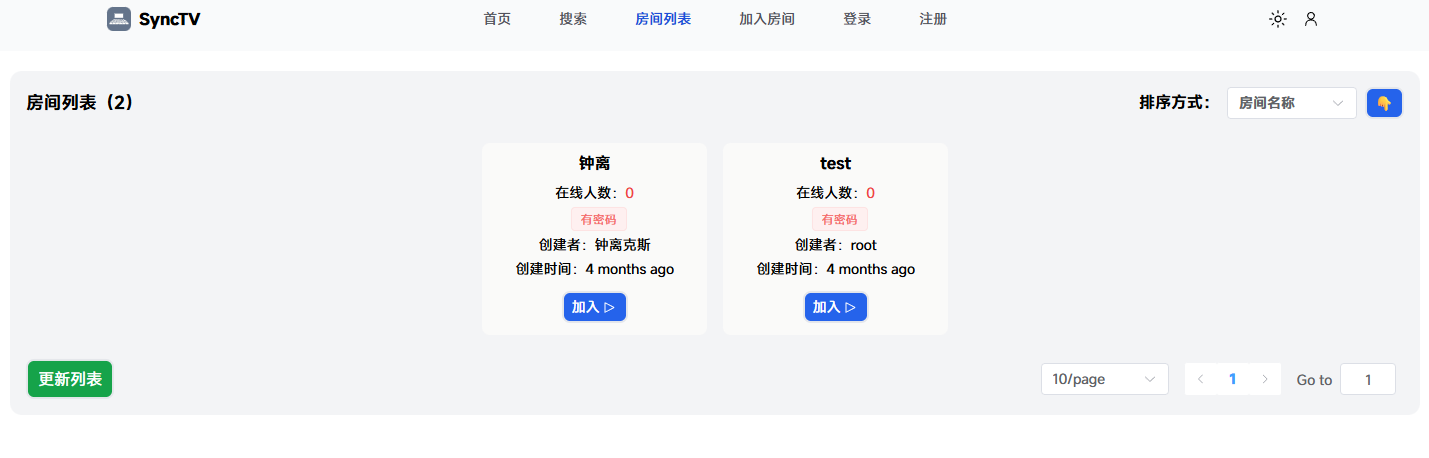Select the 房间列表 nav item
This screenshot has height=458, width=1429.
(x=663, y=19)
